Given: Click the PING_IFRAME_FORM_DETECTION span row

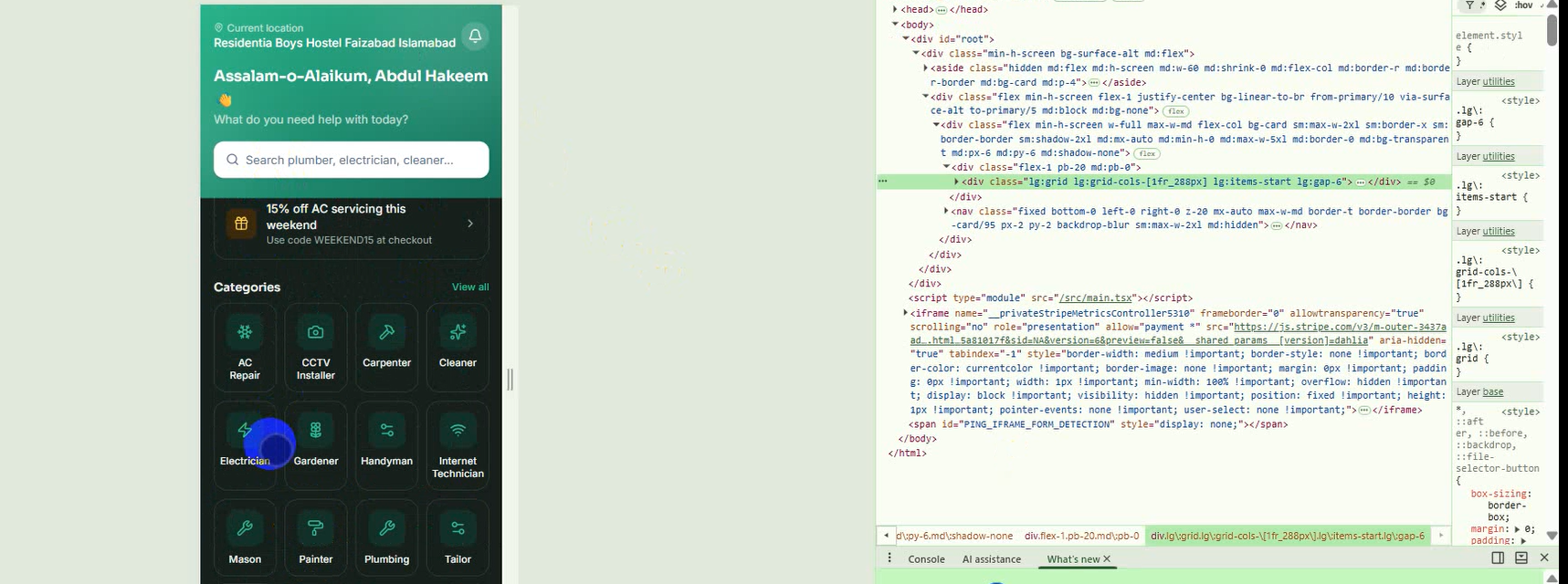Looking at the screenshot, I should click(1098, 424).
